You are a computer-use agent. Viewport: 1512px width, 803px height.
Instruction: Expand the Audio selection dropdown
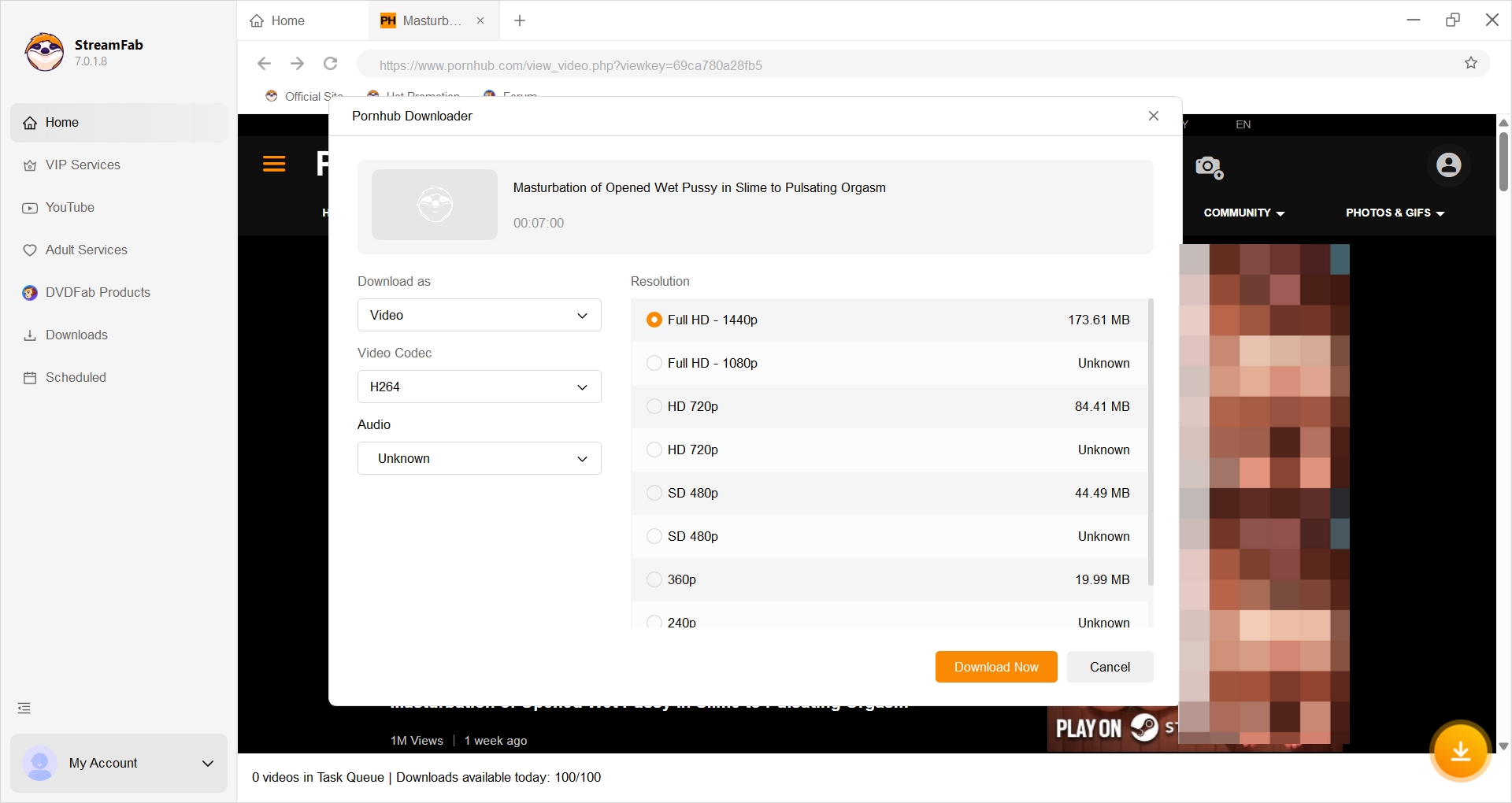point(479,458)
